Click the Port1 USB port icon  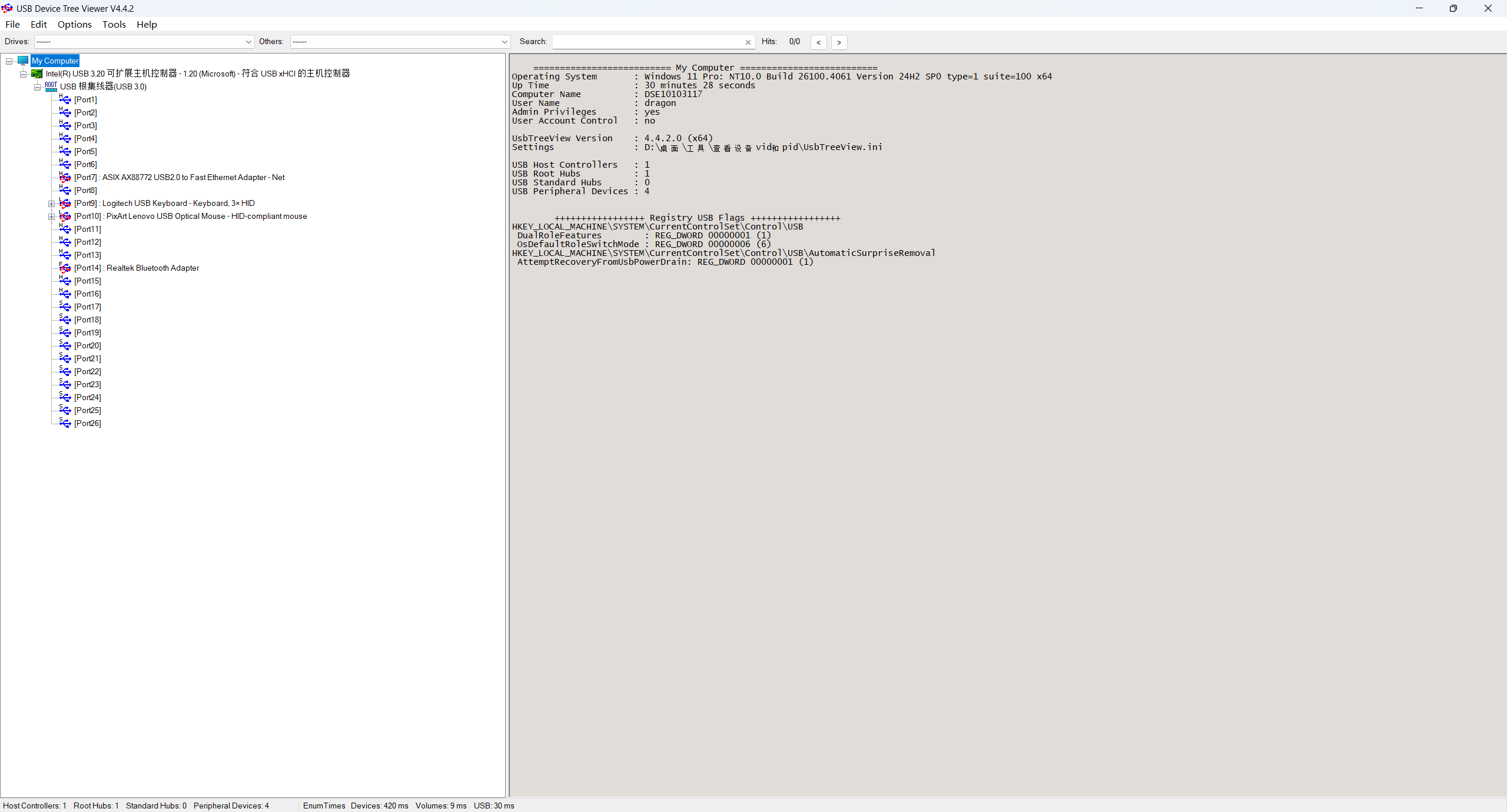point(65,99)
